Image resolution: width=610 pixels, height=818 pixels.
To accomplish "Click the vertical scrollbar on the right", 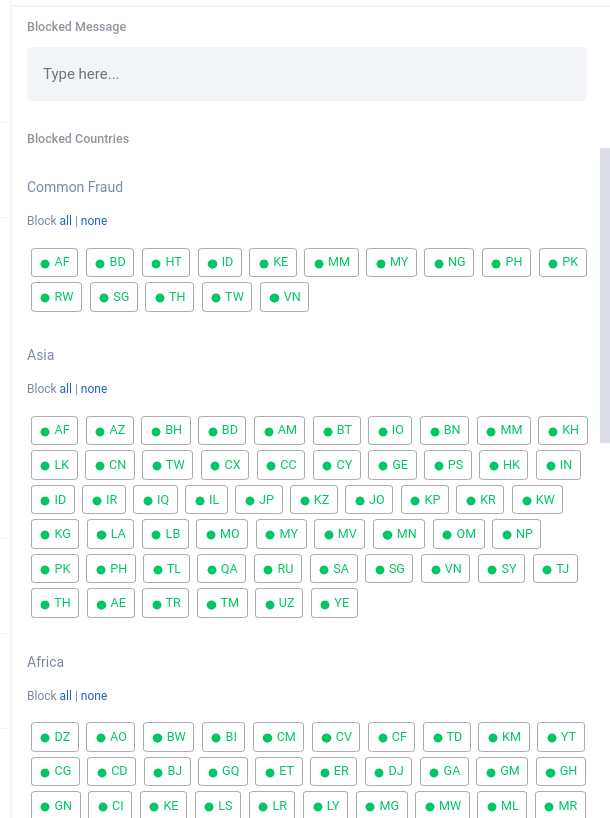I will click(x=604, y=295).
